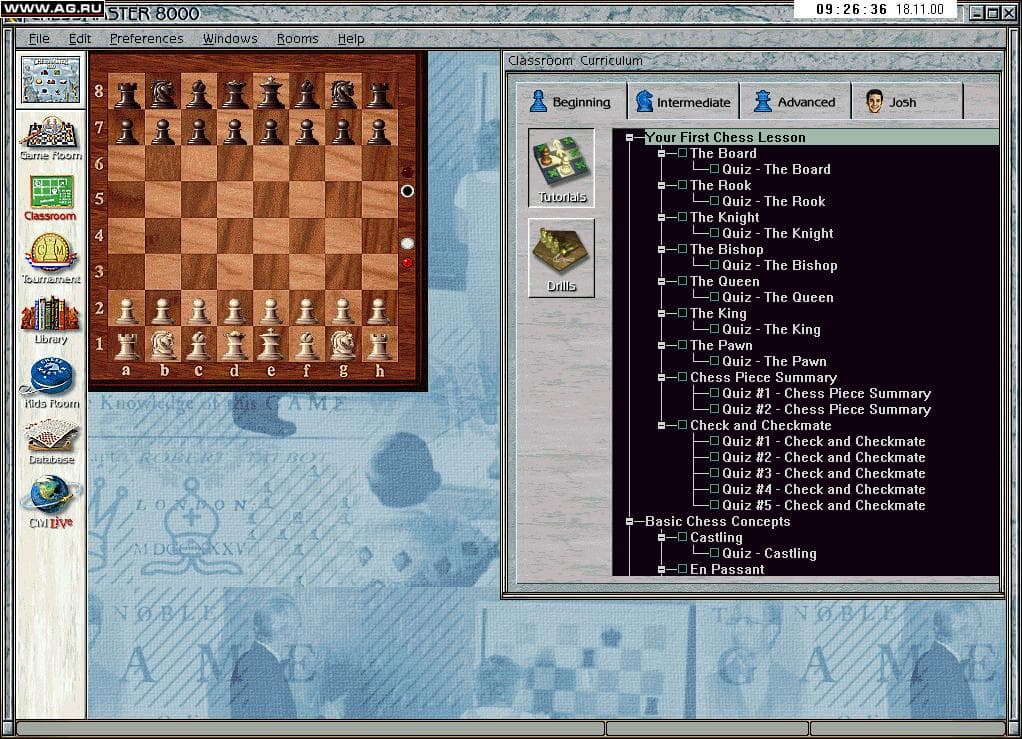Open the Classroom room icon
Viewport: 1022px width, 739px height.
pos(51,198)
